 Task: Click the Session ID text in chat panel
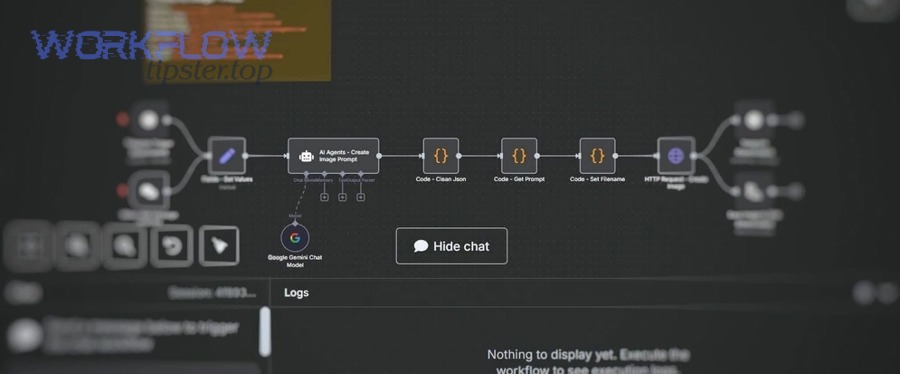click(212, 293)
